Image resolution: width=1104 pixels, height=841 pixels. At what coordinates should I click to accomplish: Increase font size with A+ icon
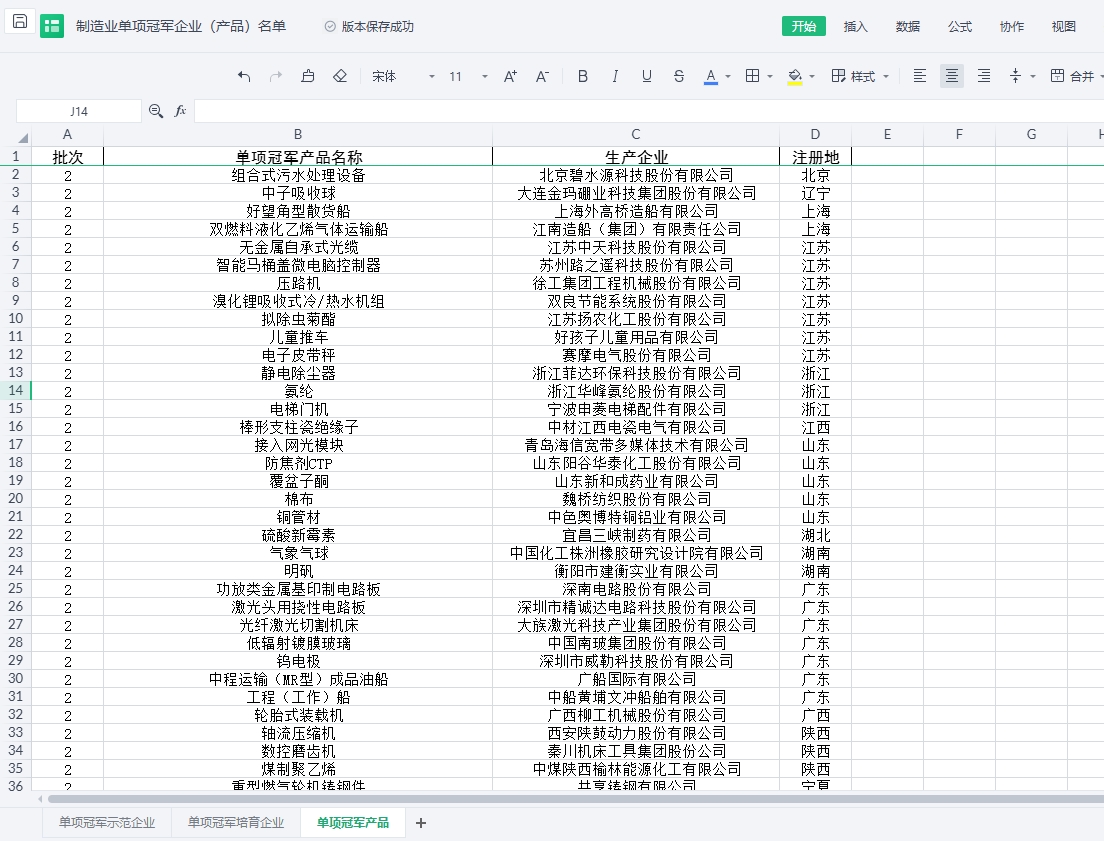[510, 76]
